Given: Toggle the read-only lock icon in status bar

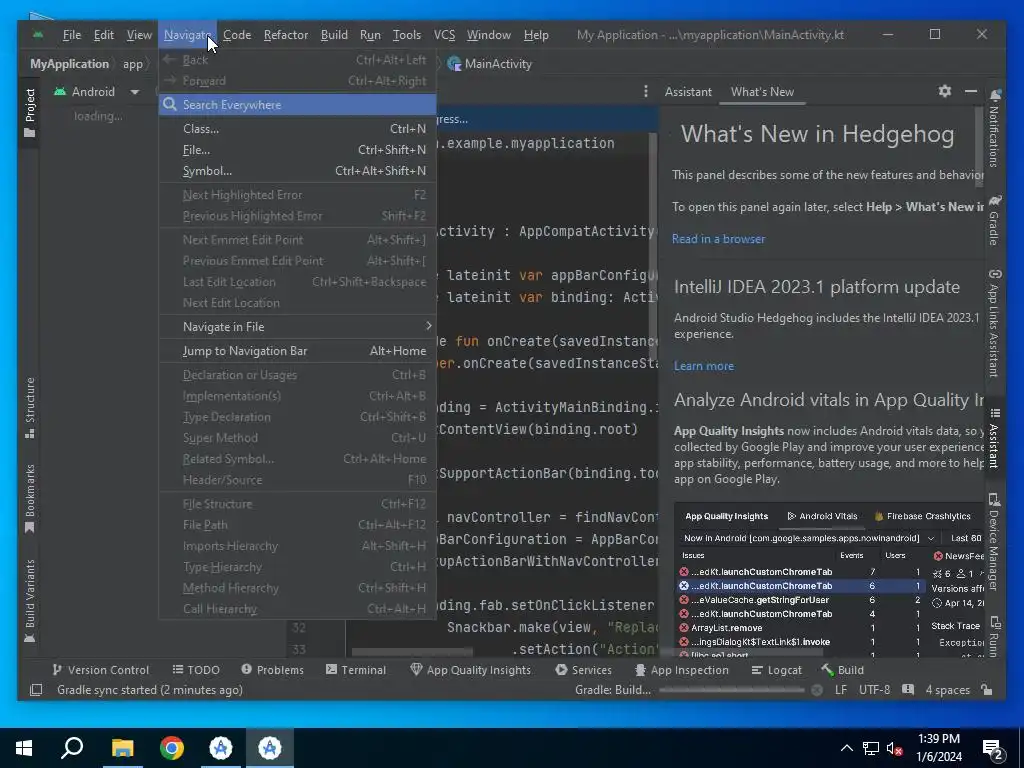Looking at the screenshot, I should coord(987,690).
